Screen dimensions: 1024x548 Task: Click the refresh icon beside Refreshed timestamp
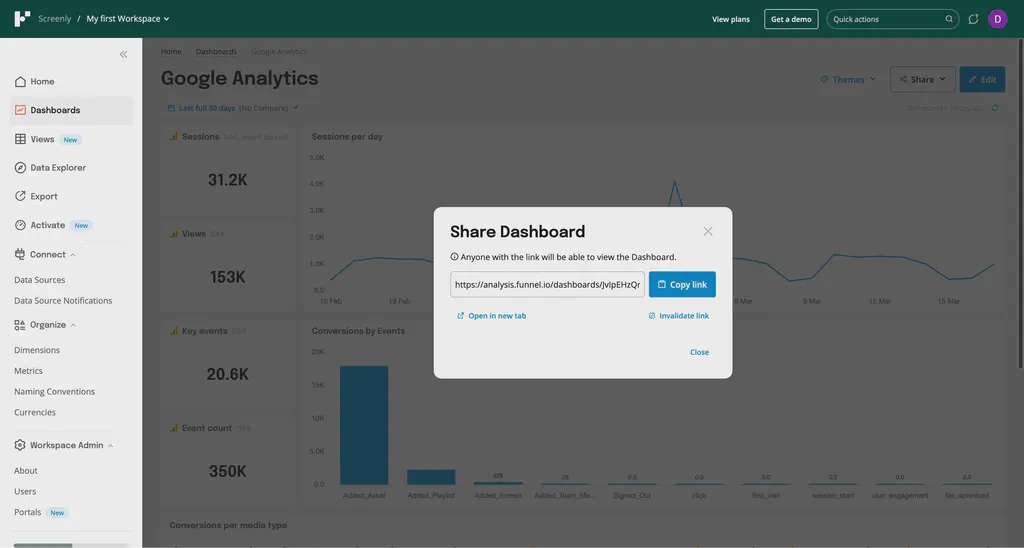pyautogui.click(x=995, y=108)
